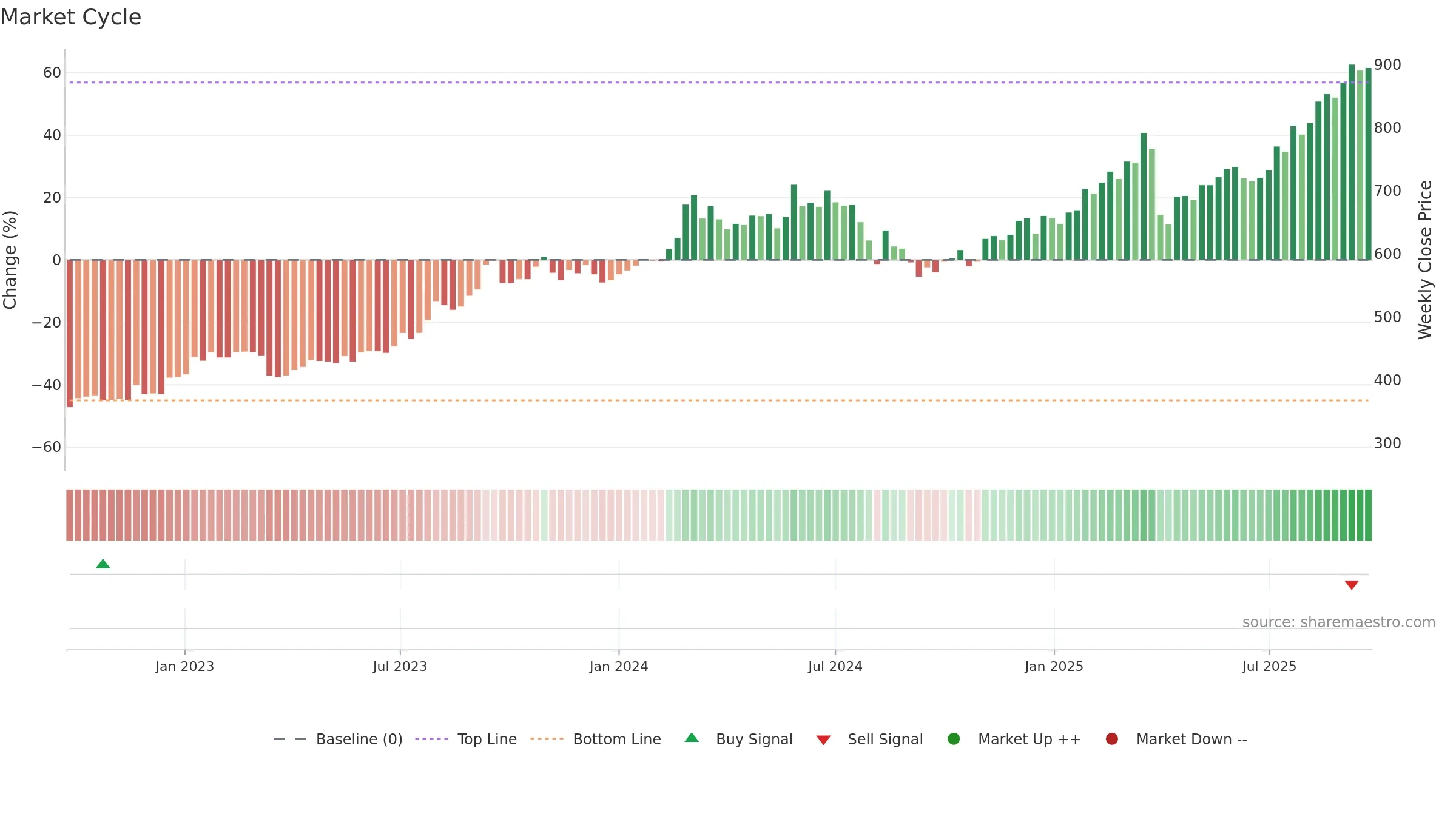
Task: Click the Jan 2025 x-axis label
Action: tap(1054, 667)
